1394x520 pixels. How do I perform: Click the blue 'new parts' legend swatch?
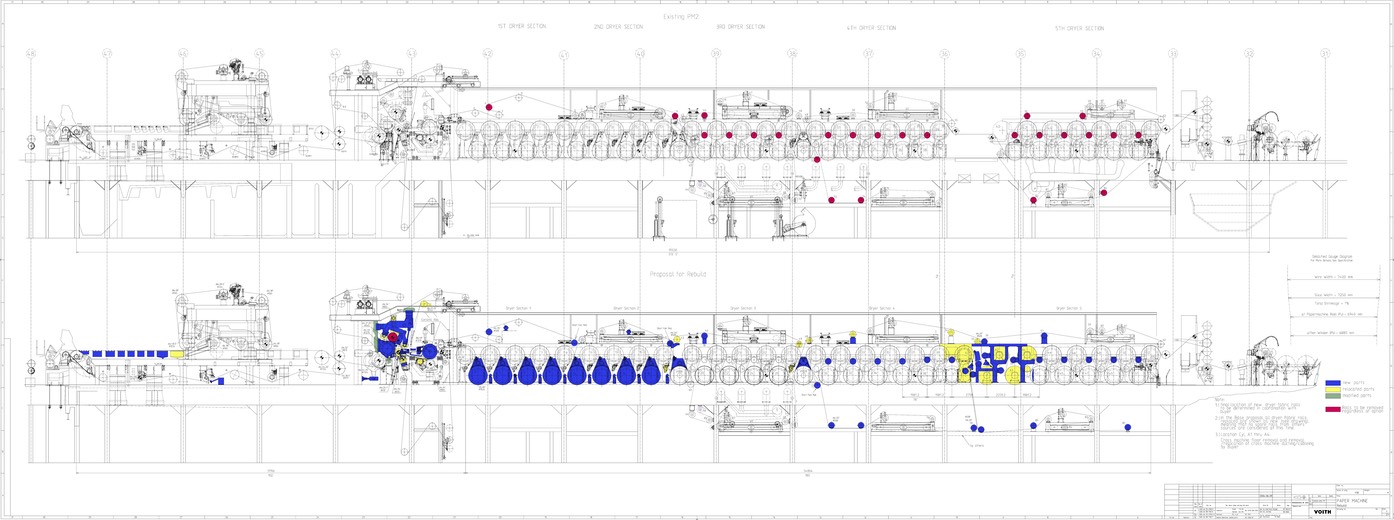click(1333, 383)
